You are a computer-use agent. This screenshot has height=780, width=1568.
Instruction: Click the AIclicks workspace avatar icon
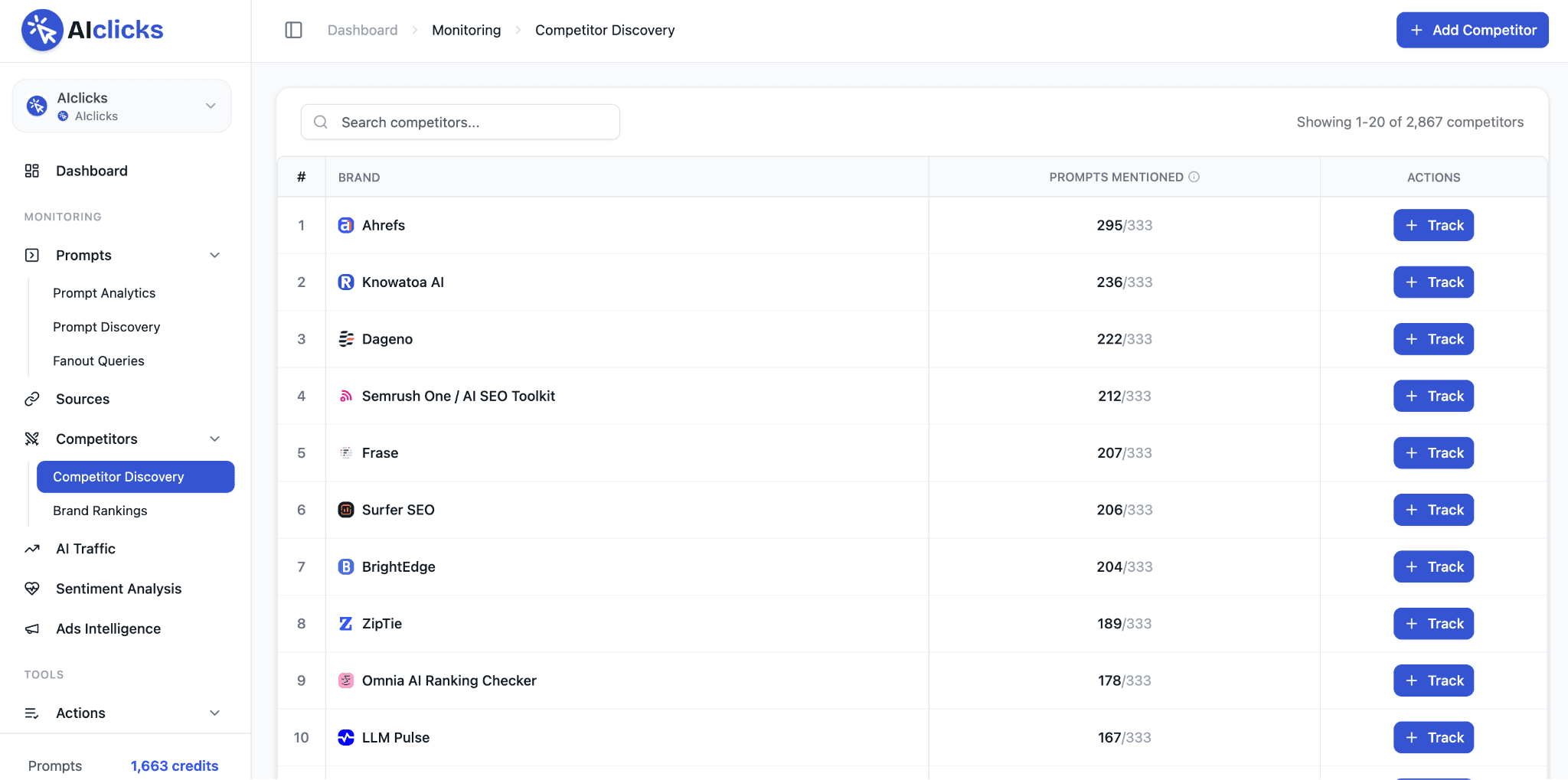click(37, 106)
